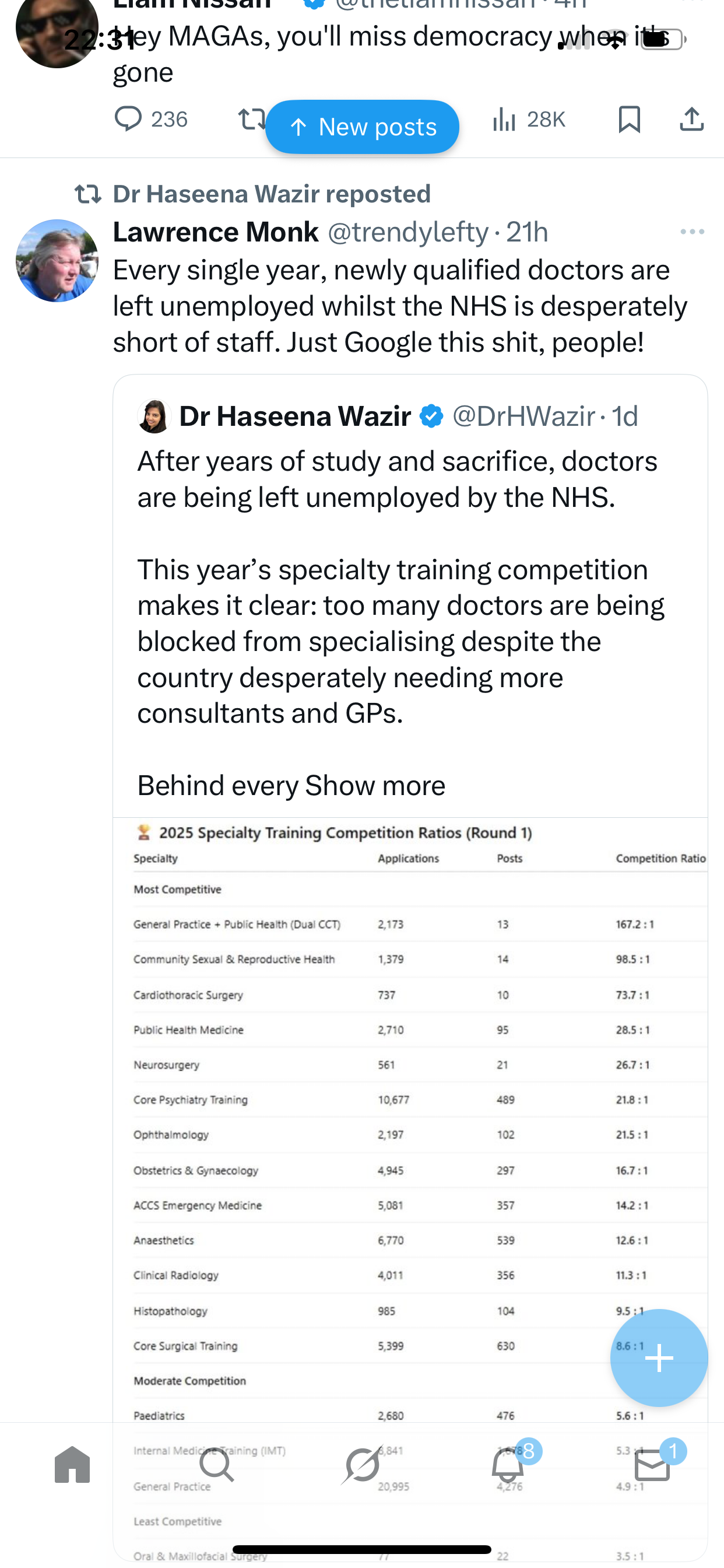Bookmark the Liam Nissan post

629,118
